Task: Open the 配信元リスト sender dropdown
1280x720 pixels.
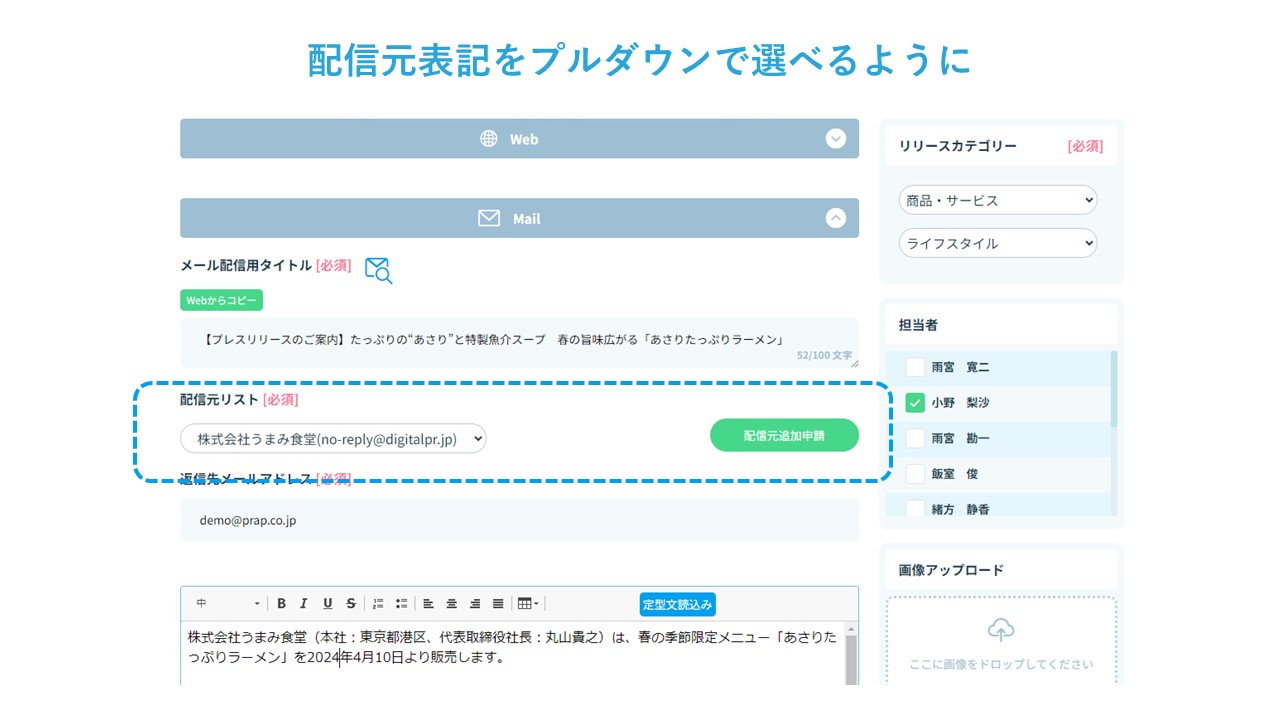Action: (333, 438)
